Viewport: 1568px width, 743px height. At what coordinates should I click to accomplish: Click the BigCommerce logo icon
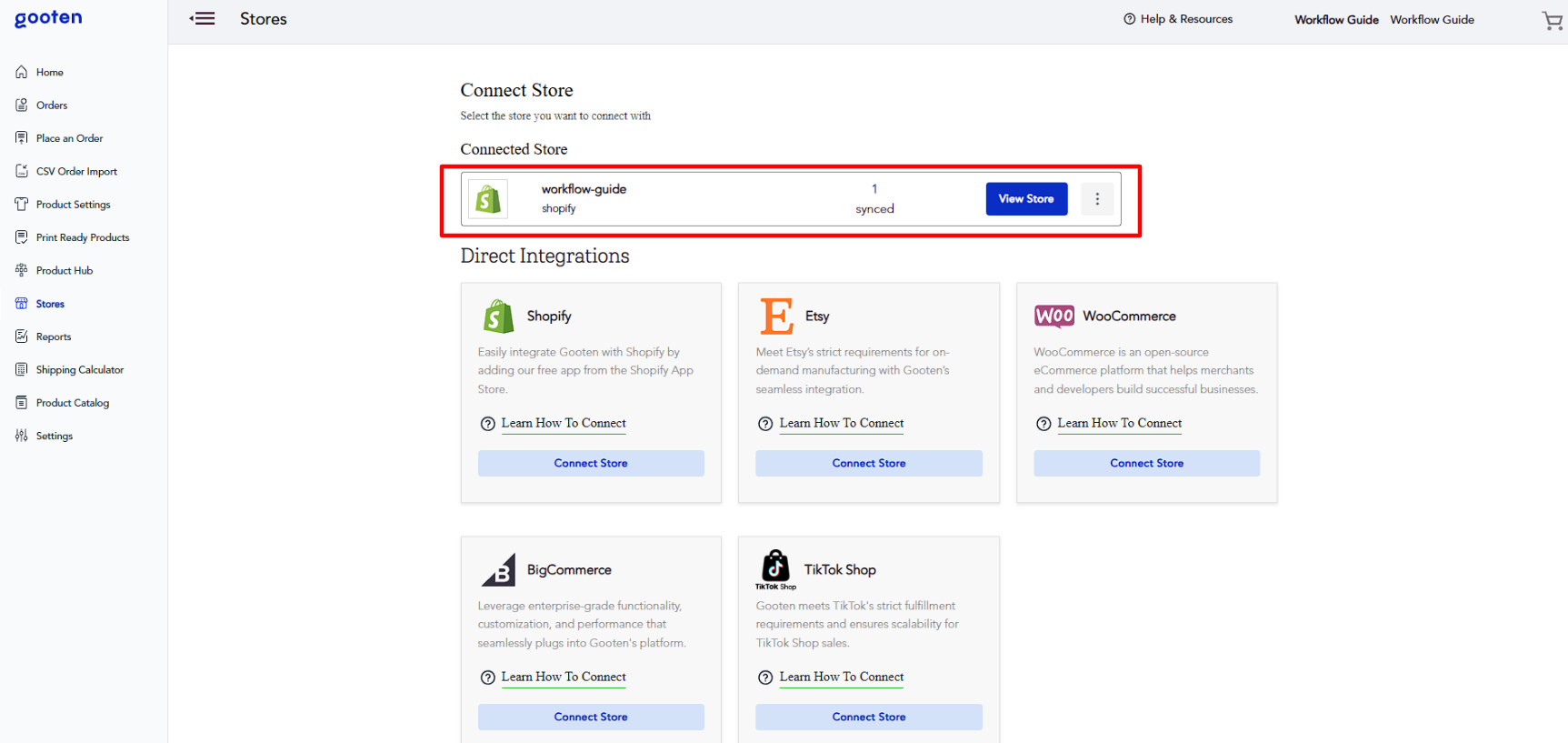pos(499,570)
